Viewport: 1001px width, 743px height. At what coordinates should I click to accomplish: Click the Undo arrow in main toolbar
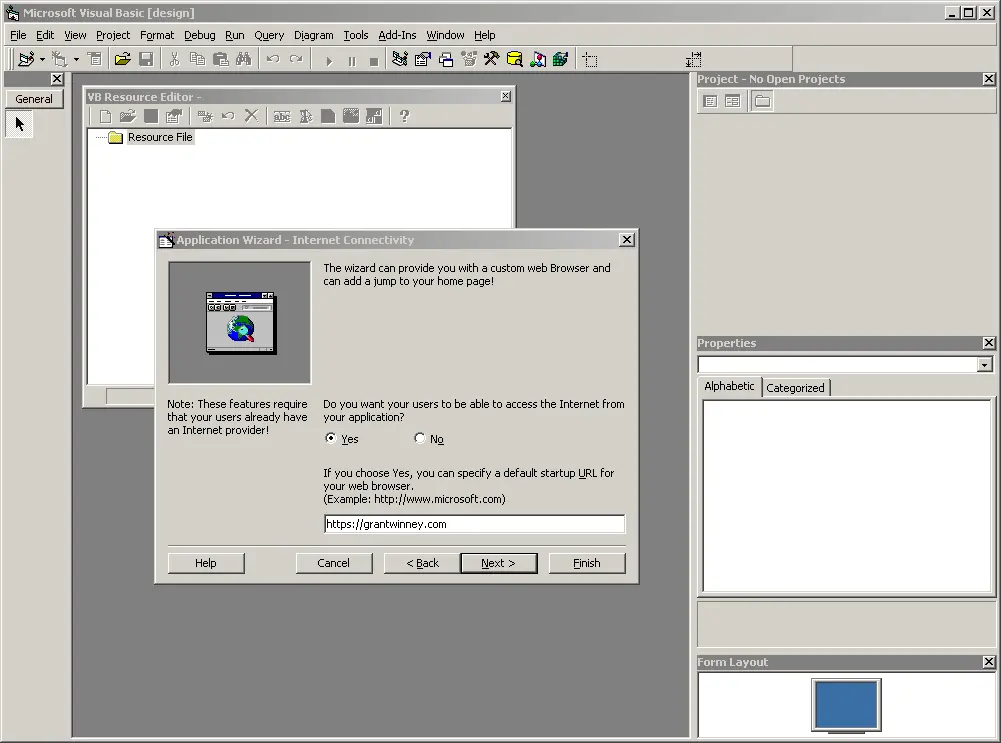[x=273, y=59]
